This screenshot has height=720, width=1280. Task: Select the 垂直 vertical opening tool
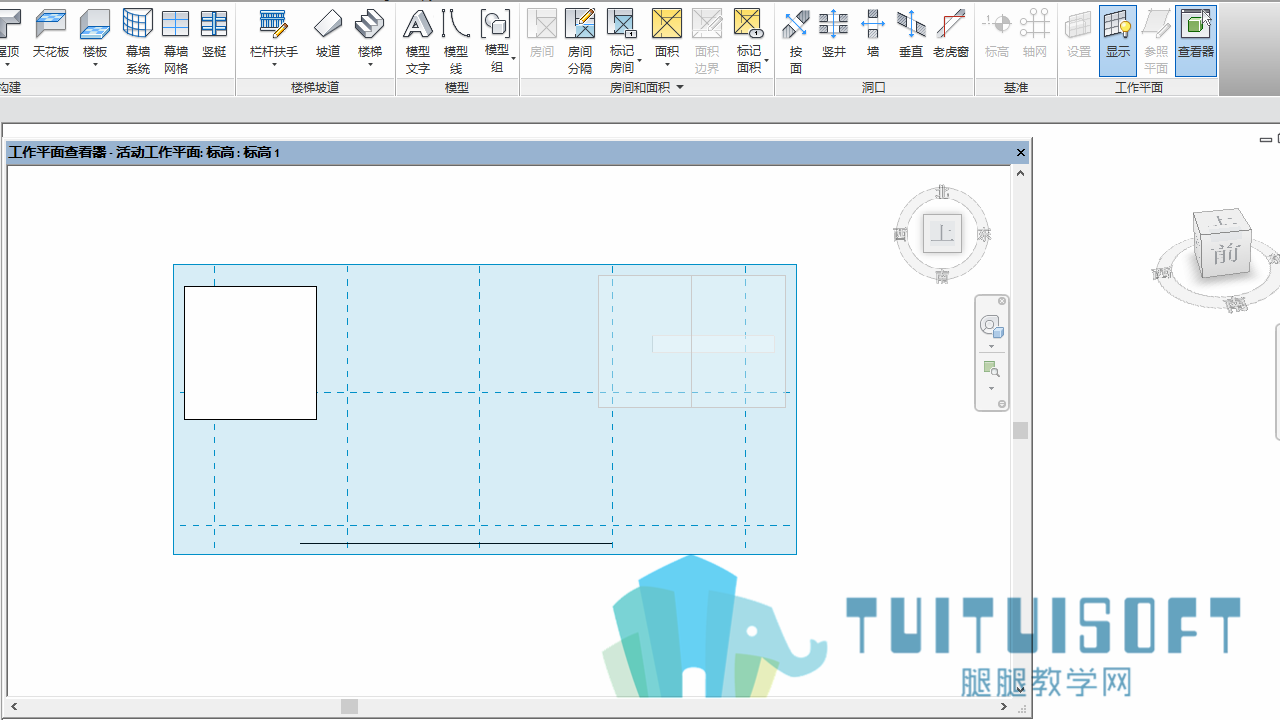point(911,34)
